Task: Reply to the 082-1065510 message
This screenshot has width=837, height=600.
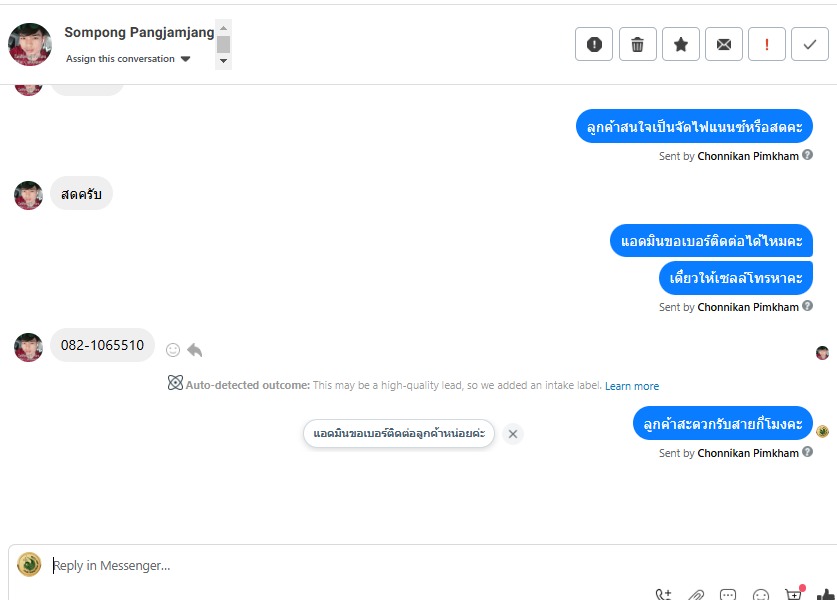Action: click(195, 350)
